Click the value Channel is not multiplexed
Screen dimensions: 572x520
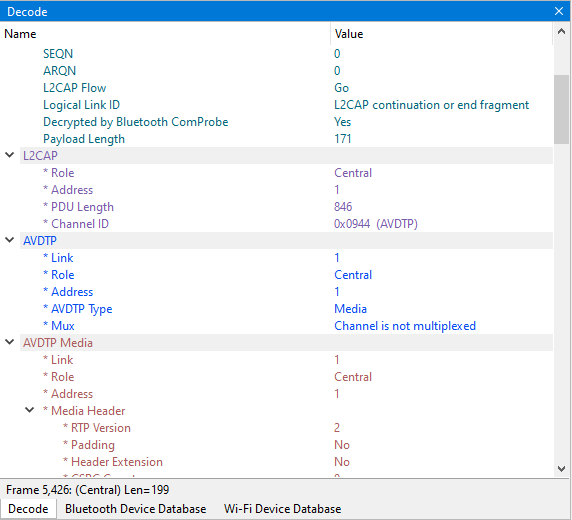point(405,326)
